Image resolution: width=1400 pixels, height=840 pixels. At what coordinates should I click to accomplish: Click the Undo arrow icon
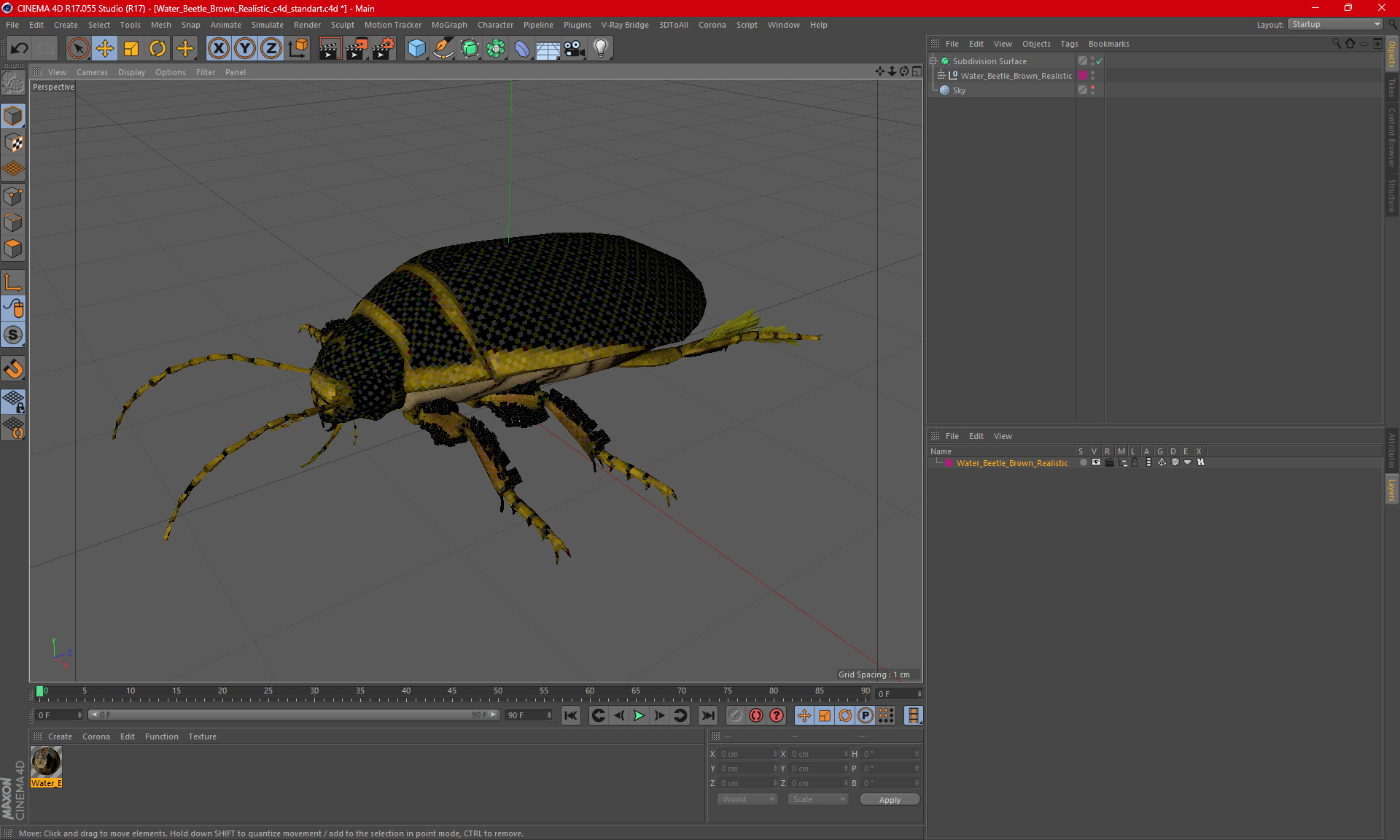20,48
